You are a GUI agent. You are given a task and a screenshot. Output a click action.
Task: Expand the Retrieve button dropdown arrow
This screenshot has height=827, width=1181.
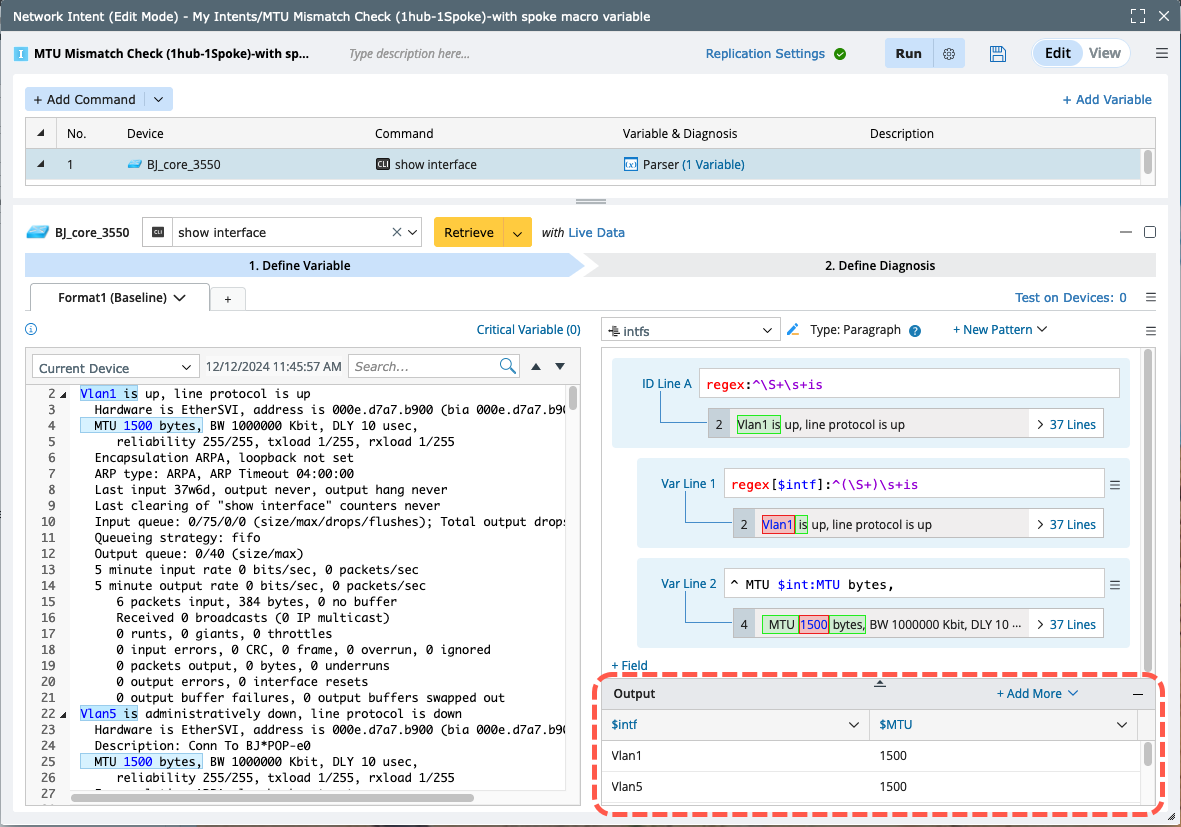(517, 232)
